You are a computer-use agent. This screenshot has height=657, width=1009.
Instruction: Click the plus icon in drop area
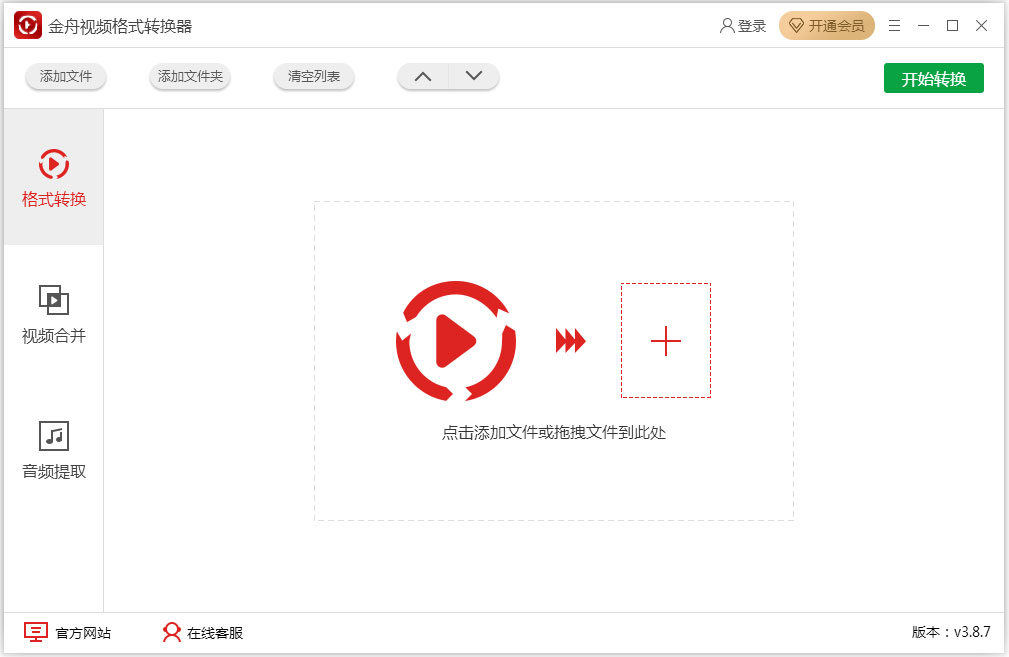[x=666, y=341]
